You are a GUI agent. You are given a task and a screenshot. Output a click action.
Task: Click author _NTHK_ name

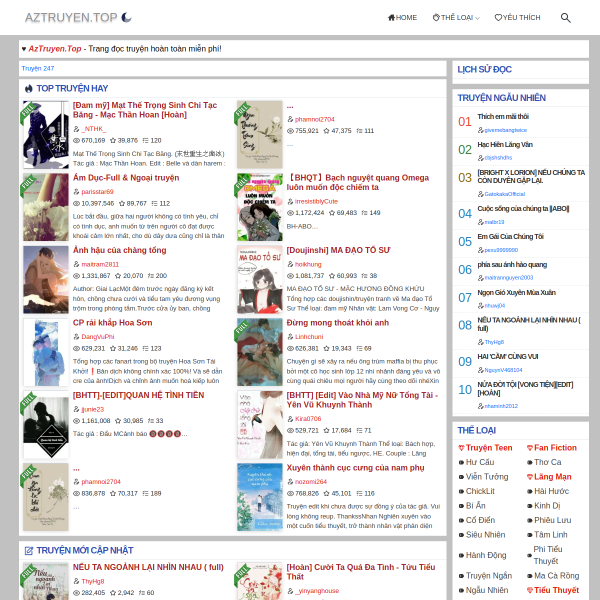[x=94, y=129]
